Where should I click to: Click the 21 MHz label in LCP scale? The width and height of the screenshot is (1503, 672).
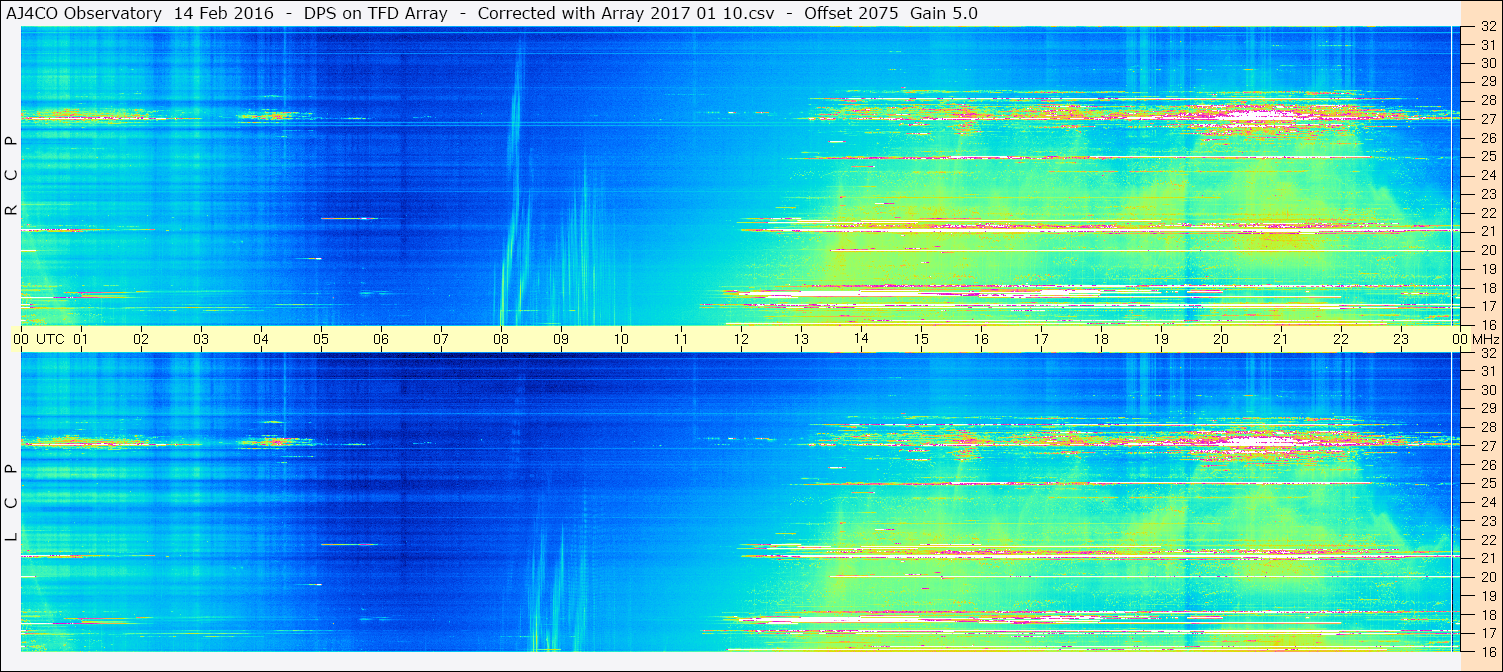(1487, 558)
